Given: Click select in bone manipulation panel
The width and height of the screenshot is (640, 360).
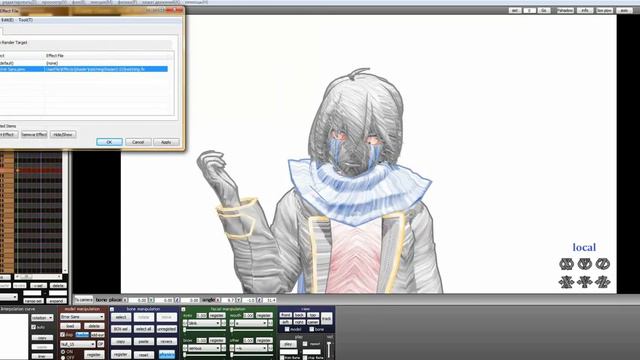Looking at the screenshot, I should tap(121, 317).
